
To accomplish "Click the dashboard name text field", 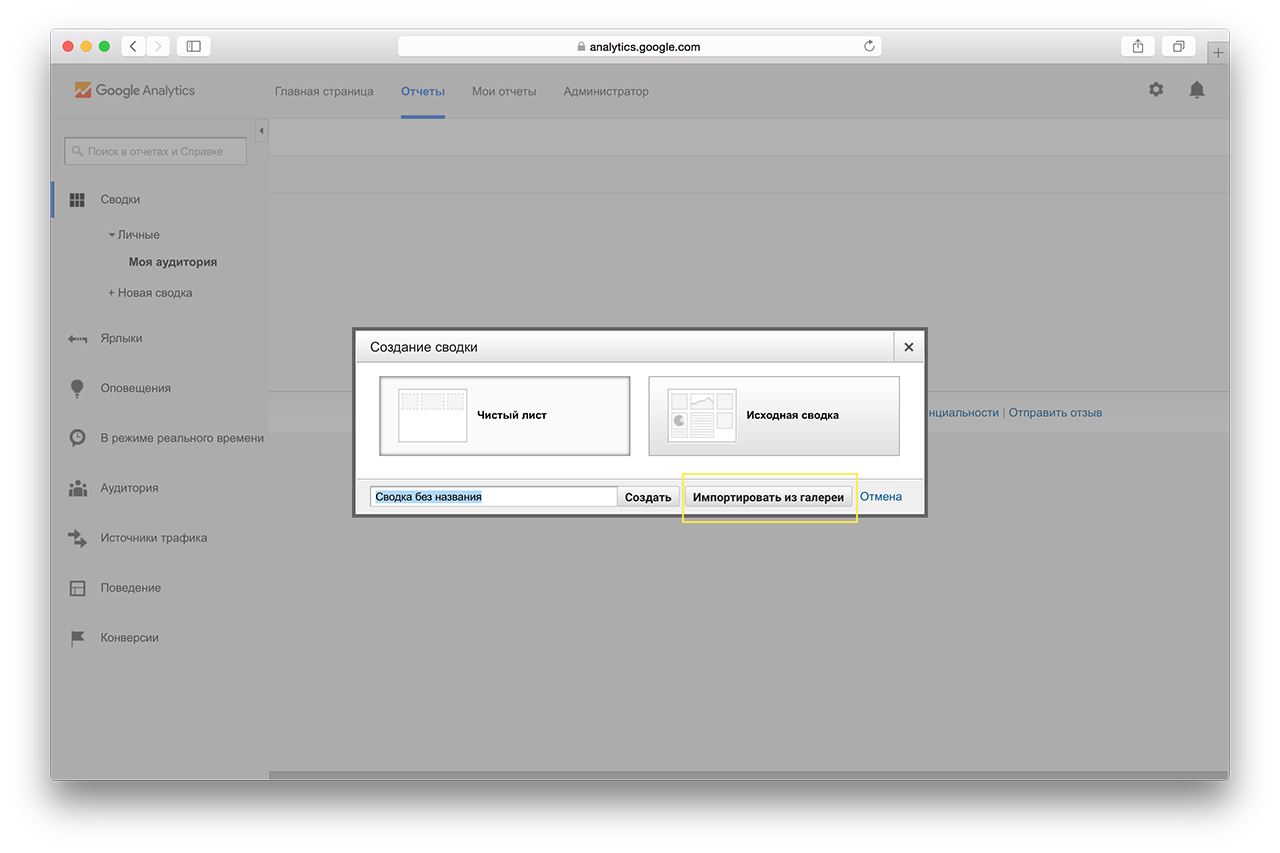I will [493, 497].
